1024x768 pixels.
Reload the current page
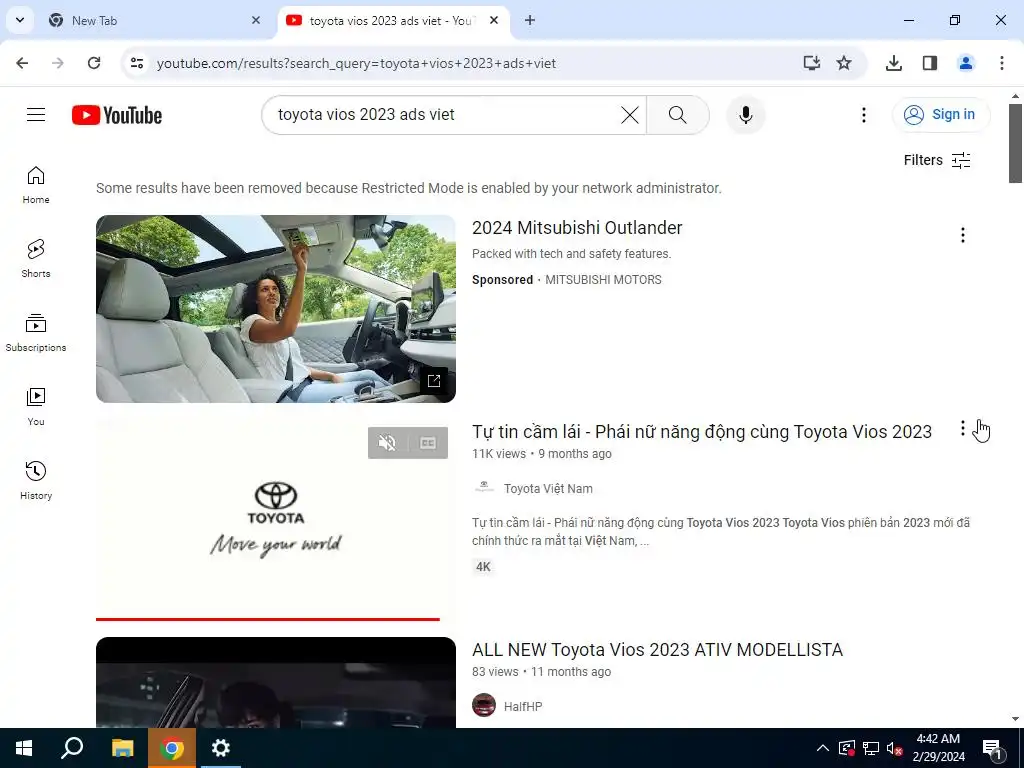[x=94, y=63]
